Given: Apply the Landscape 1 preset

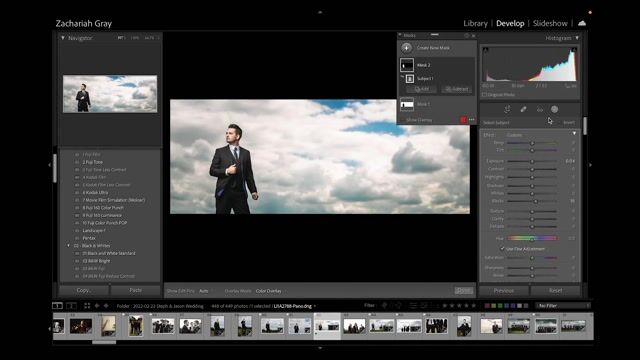Looking at the screenshot, I should click(94, 231).
